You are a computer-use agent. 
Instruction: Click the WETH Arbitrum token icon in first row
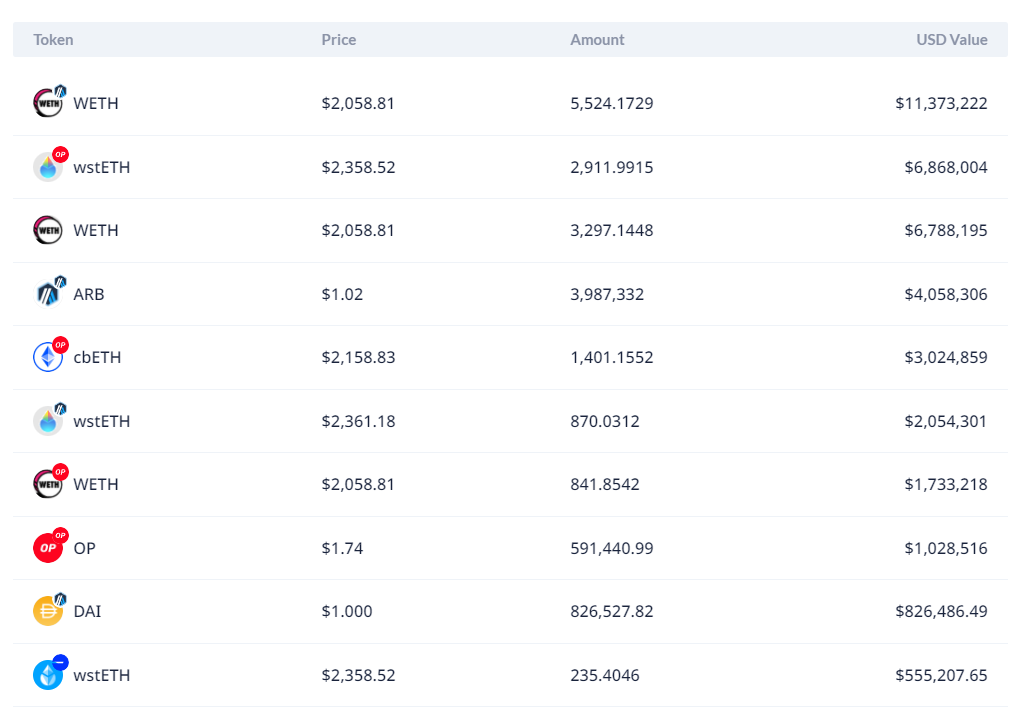coord(48,103)
